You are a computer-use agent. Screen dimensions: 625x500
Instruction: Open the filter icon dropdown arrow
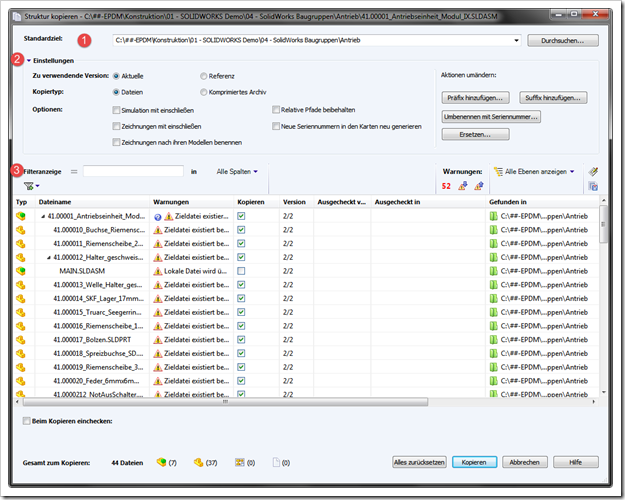click(37, 186)
